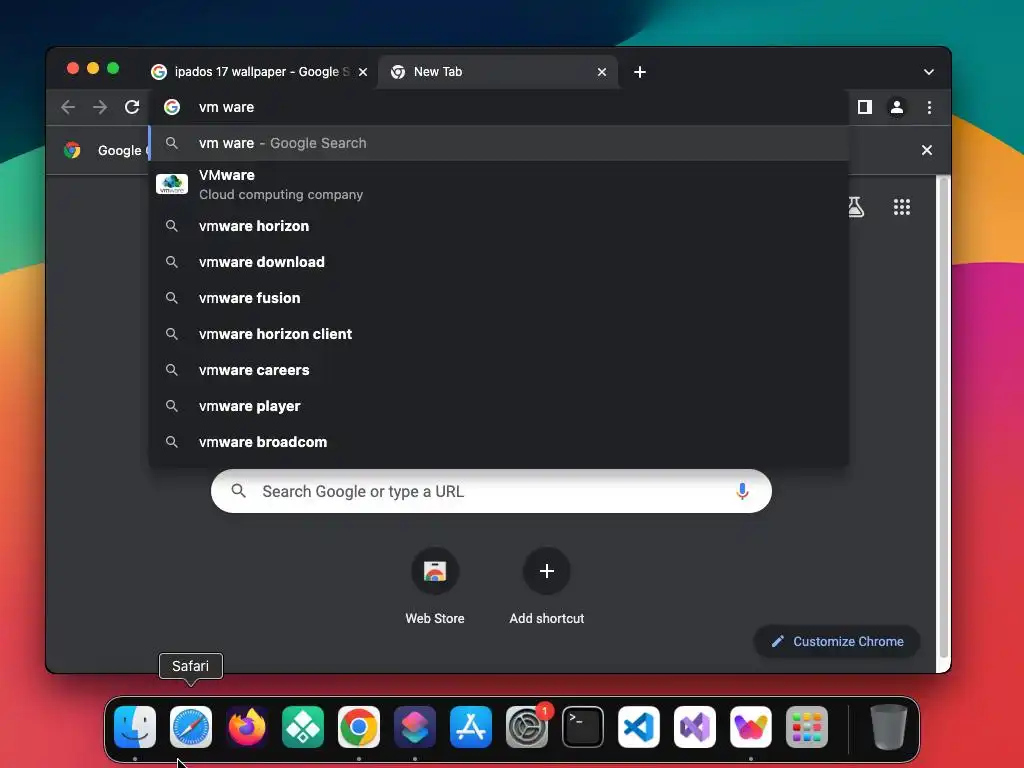The height and width of the screenshot is (768, 1024).
Task: Open Chrome three-dot menu
Action: tap(929, 107)
